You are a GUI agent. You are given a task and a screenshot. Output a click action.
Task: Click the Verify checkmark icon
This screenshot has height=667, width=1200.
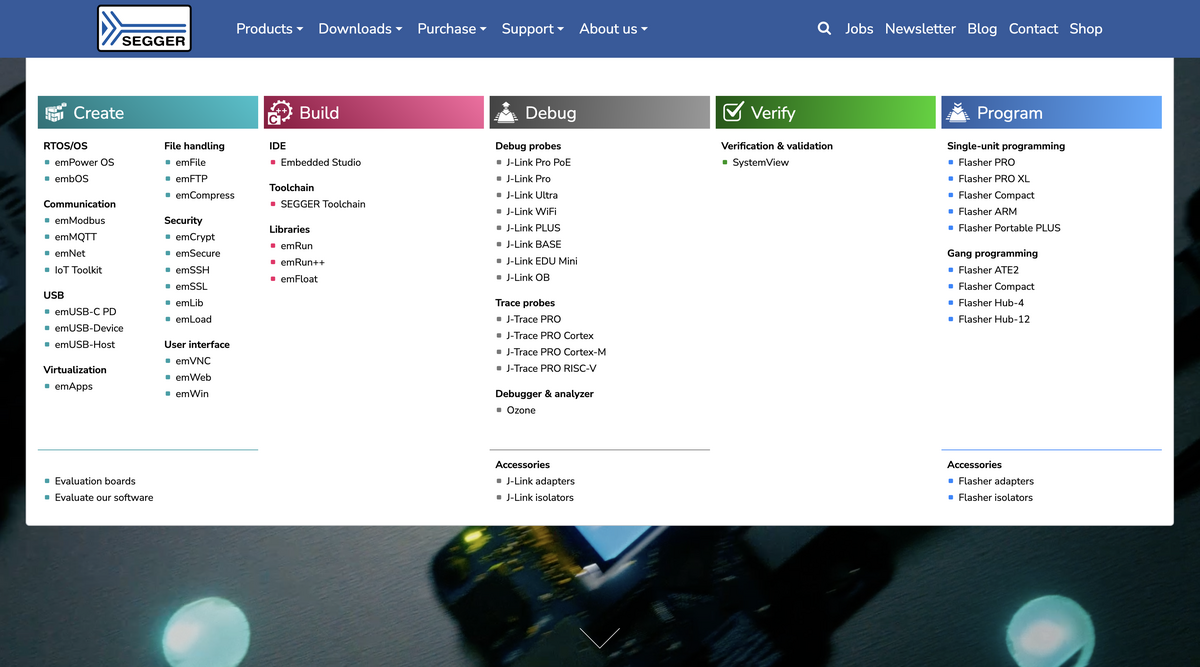pyautogui.click(x=733, y=113)
